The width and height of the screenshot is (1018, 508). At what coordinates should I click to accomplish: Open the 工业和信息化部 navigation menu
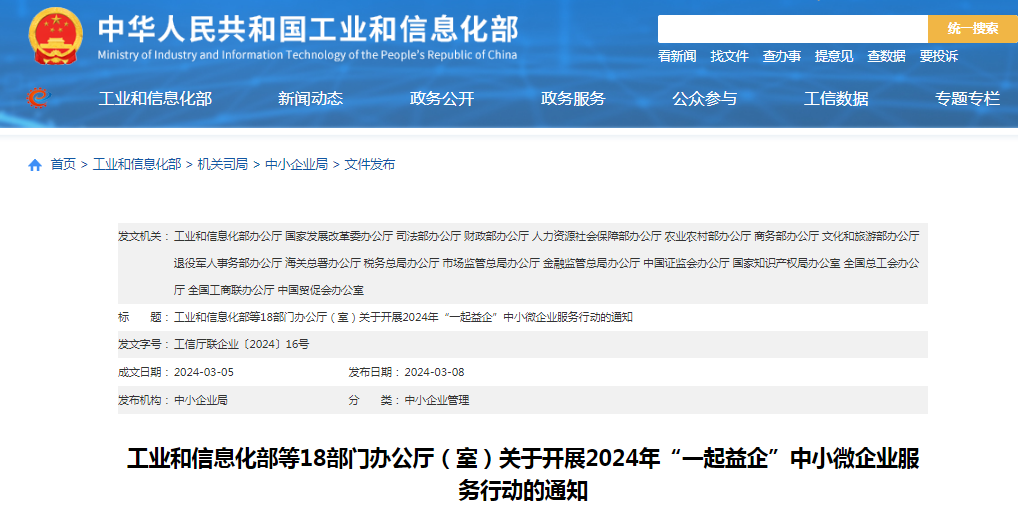[155, 98]
